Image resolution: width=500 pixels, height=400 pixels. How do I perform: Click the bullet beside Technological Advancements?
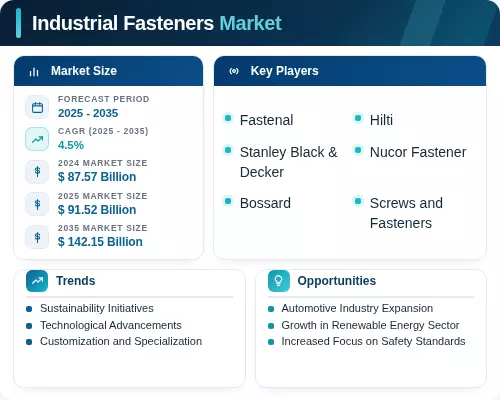(29, 326)
